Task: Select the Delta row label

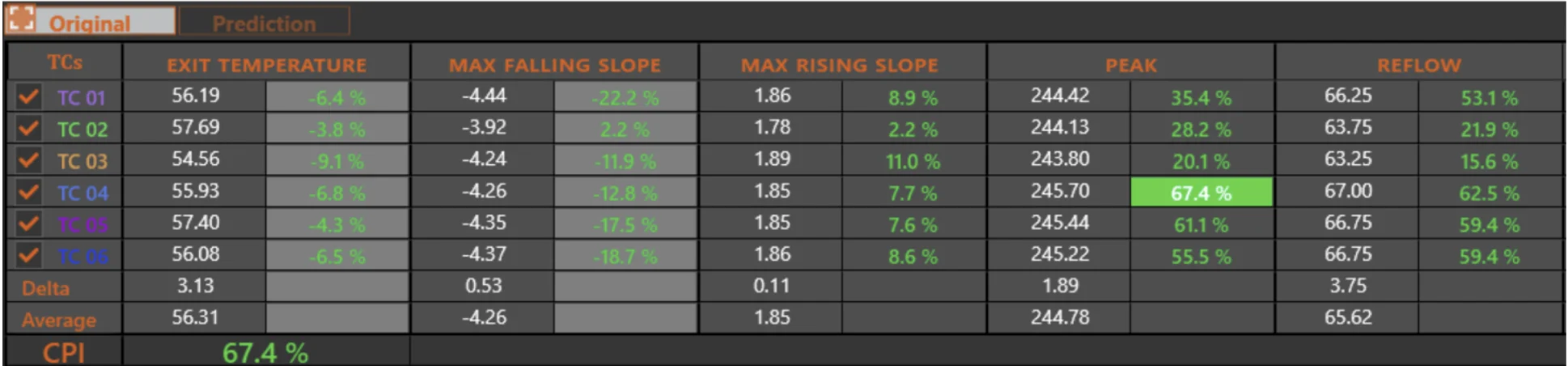Action: (x=46, y=288)
